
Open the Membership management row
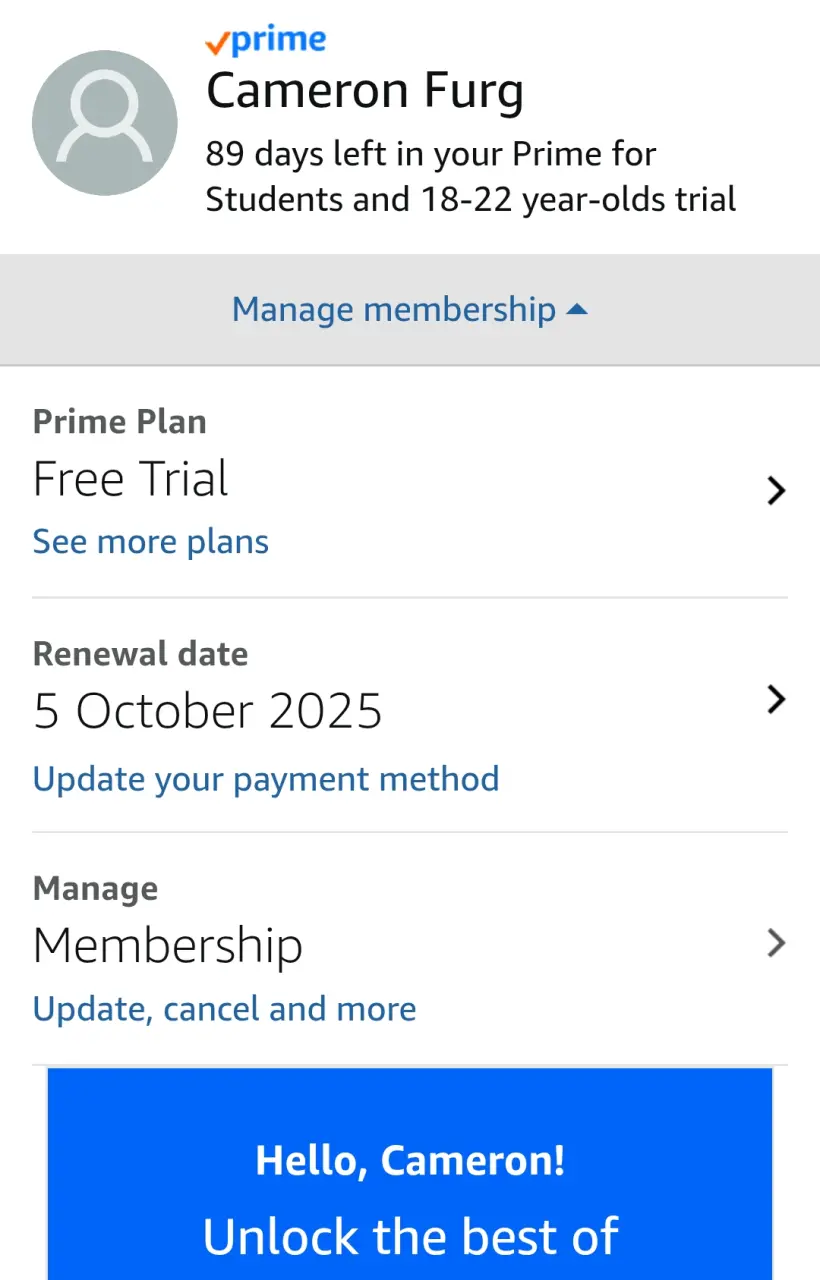410,948
